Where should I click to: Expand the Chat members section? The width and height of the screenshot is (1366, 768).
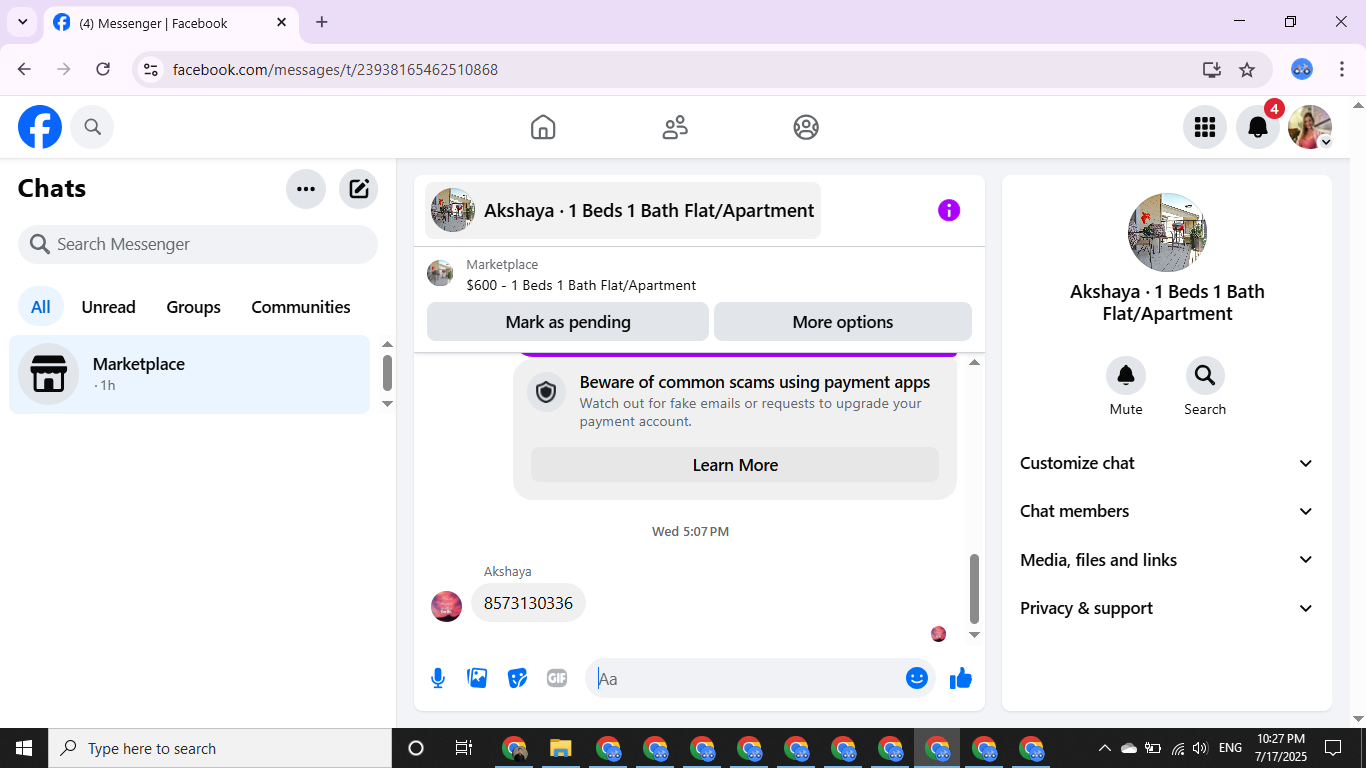(x=1167, y=511)
